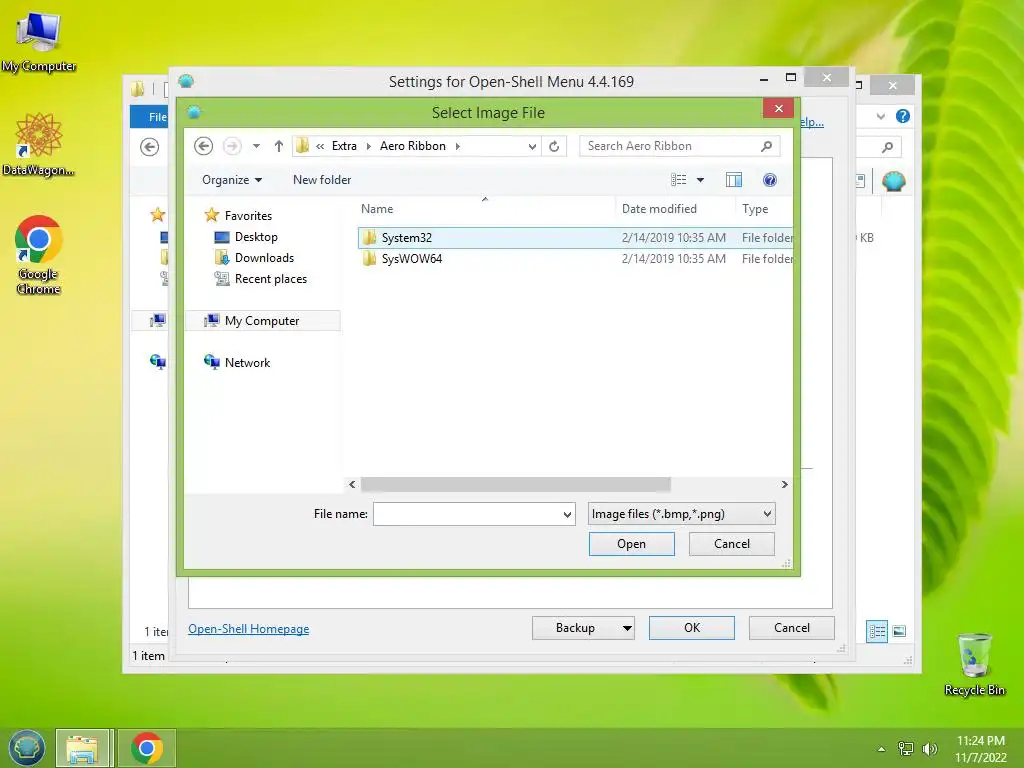The image size is (1024, 768).
Task: Click Back arrow in background Explorer window
Action: coord(150,147)
